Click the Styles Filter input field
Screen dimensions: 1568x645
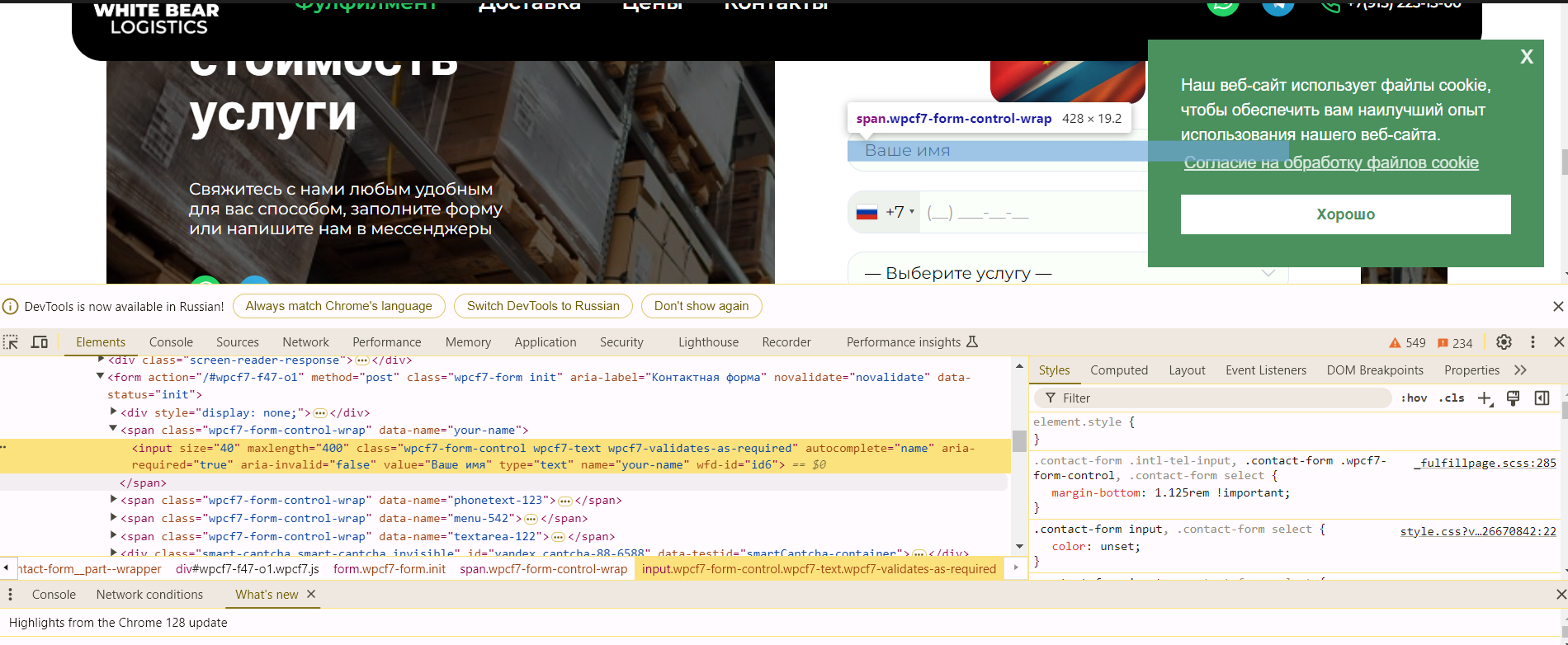pyautogui.click(x=1213, y=398)
